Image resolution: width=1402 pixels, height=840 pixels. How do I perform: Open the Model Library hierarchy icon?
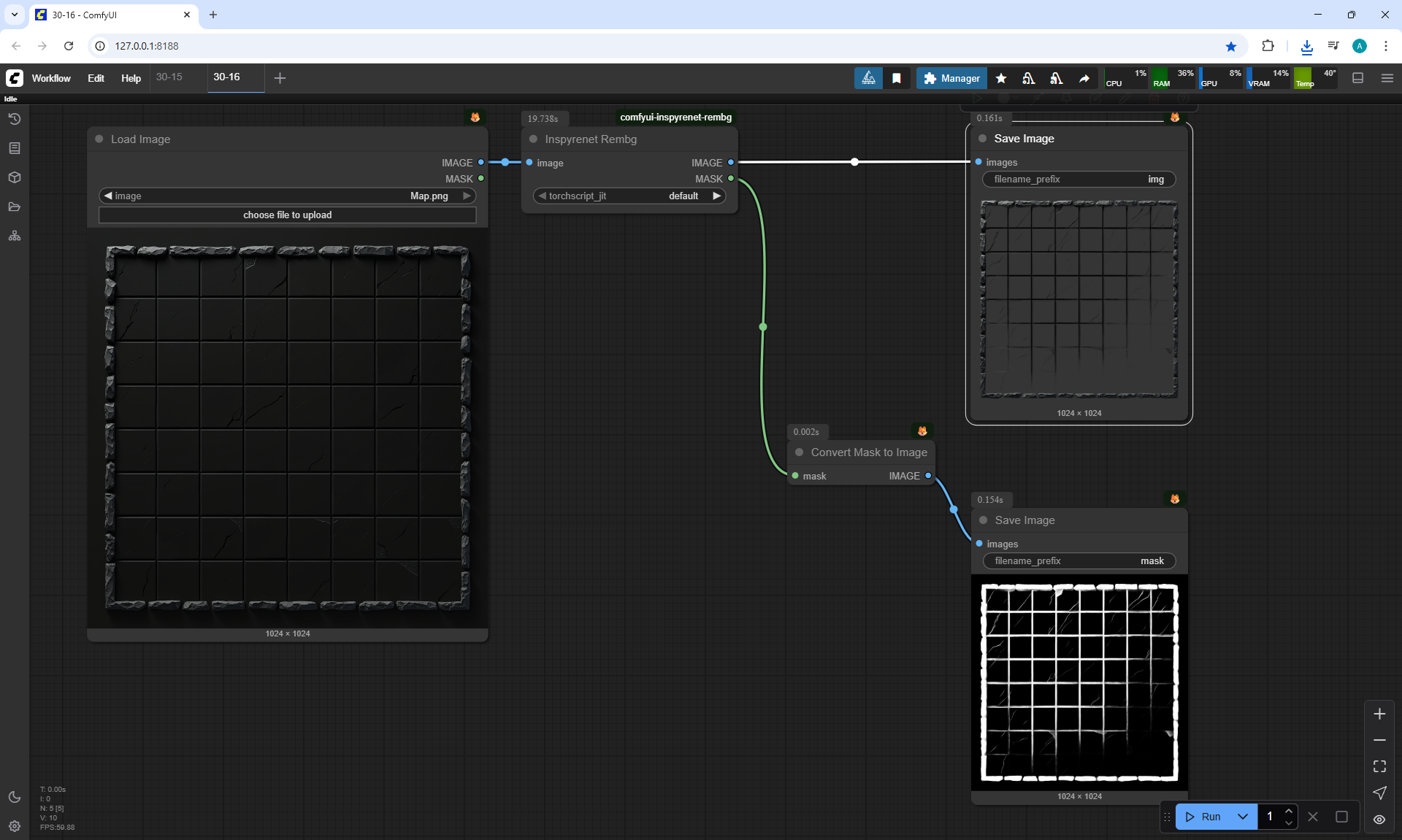click(x=14, y=236)
